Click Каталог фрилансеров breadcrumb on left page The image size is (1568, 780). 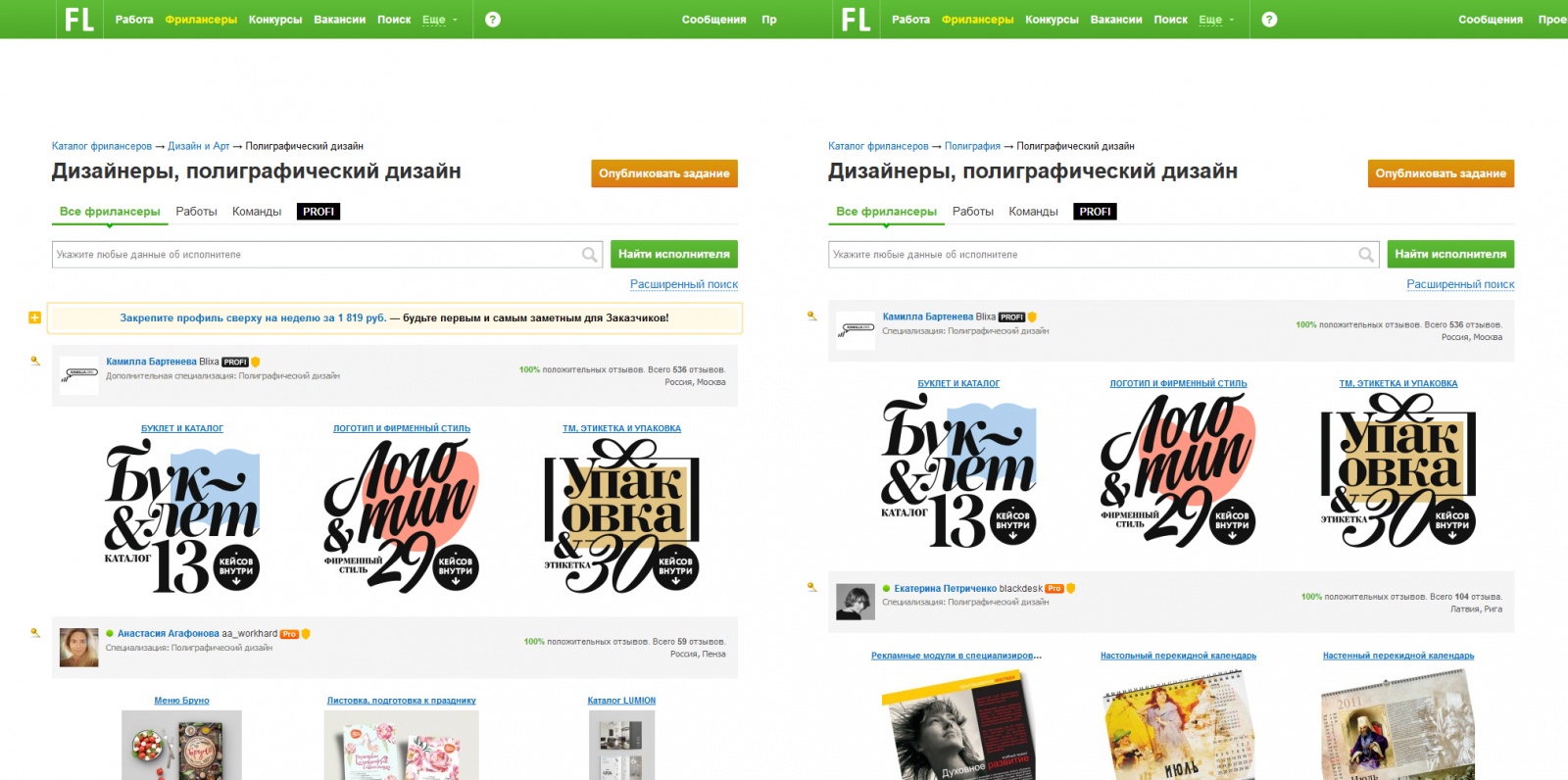[x=102, y=146]
